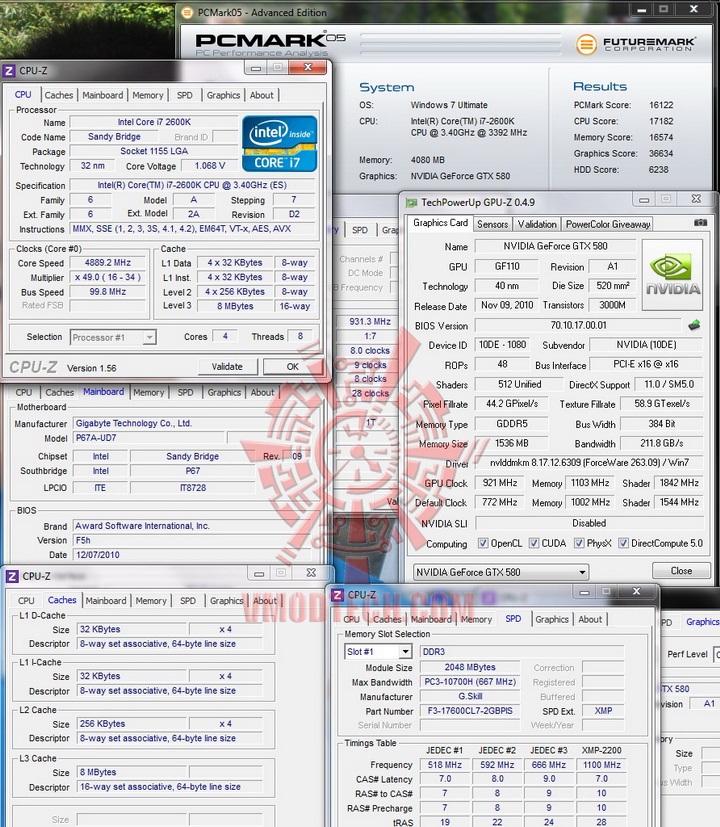Open the Processor #1 selection dropdown
Image resolution: width=720 pixels, height=827 pixels.
[x=113, y=337]
